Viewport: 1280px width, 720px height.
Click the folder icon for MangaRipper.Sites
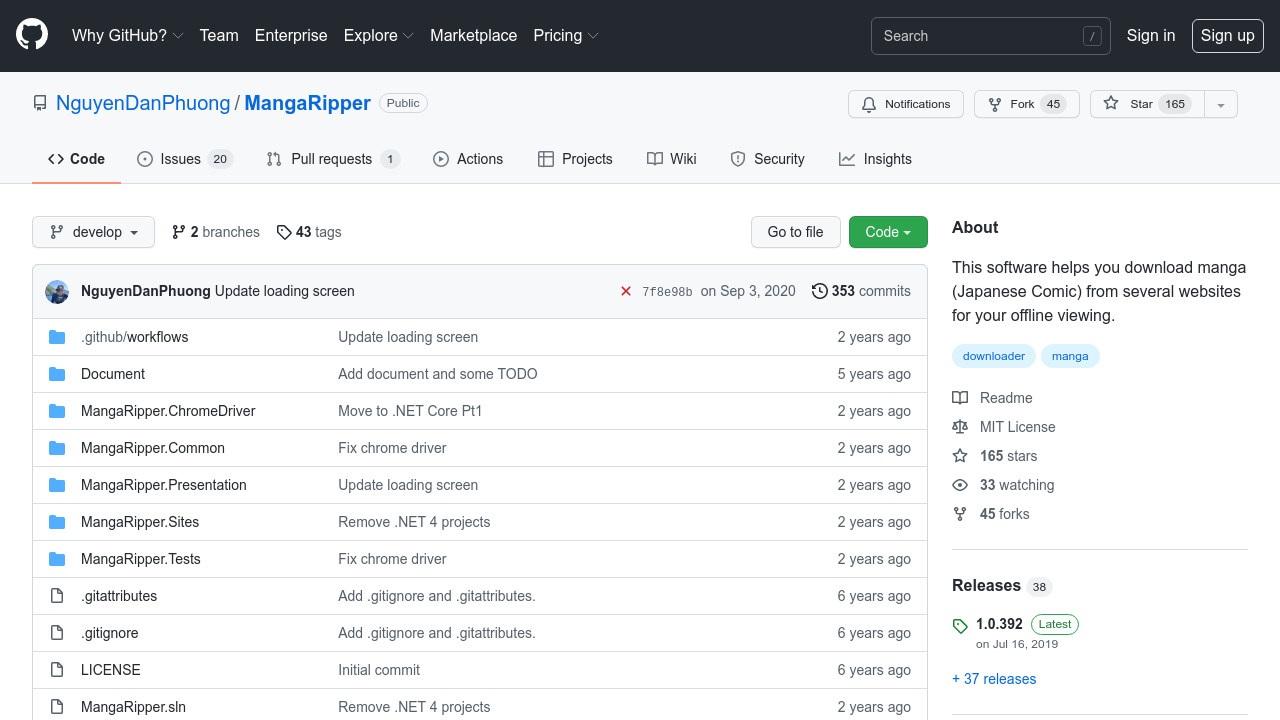tap(57, 522)
